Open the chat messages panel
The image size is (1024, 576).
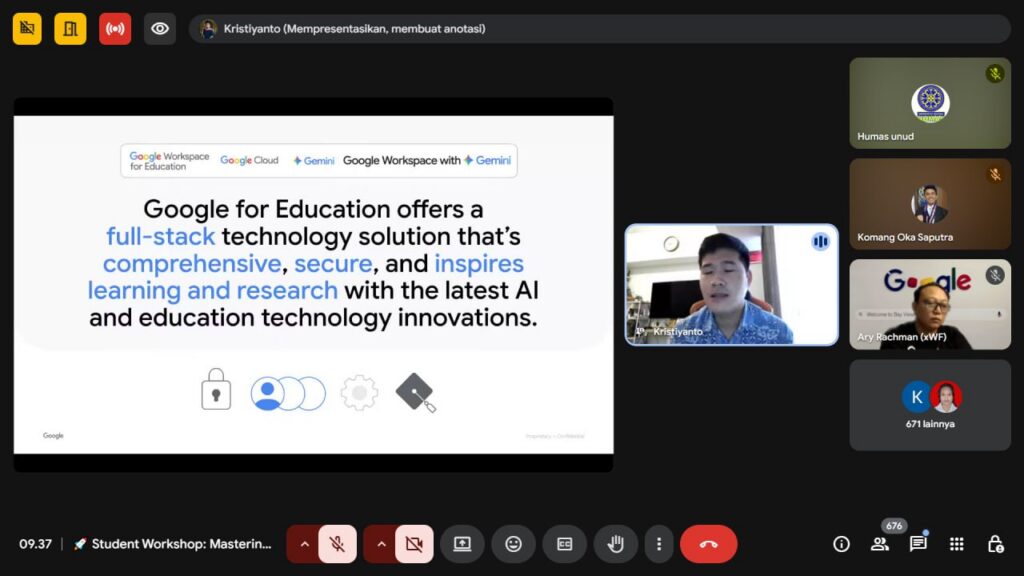tap(918, 544)
